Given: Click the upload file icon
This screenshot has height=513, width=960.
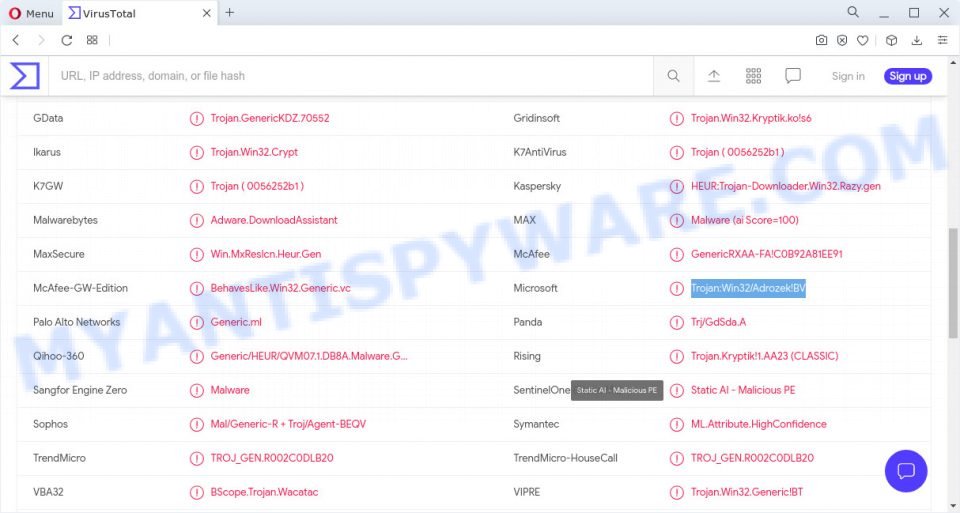Looking at the screenshot, I should pyautogui.click(x=714, y=76).
